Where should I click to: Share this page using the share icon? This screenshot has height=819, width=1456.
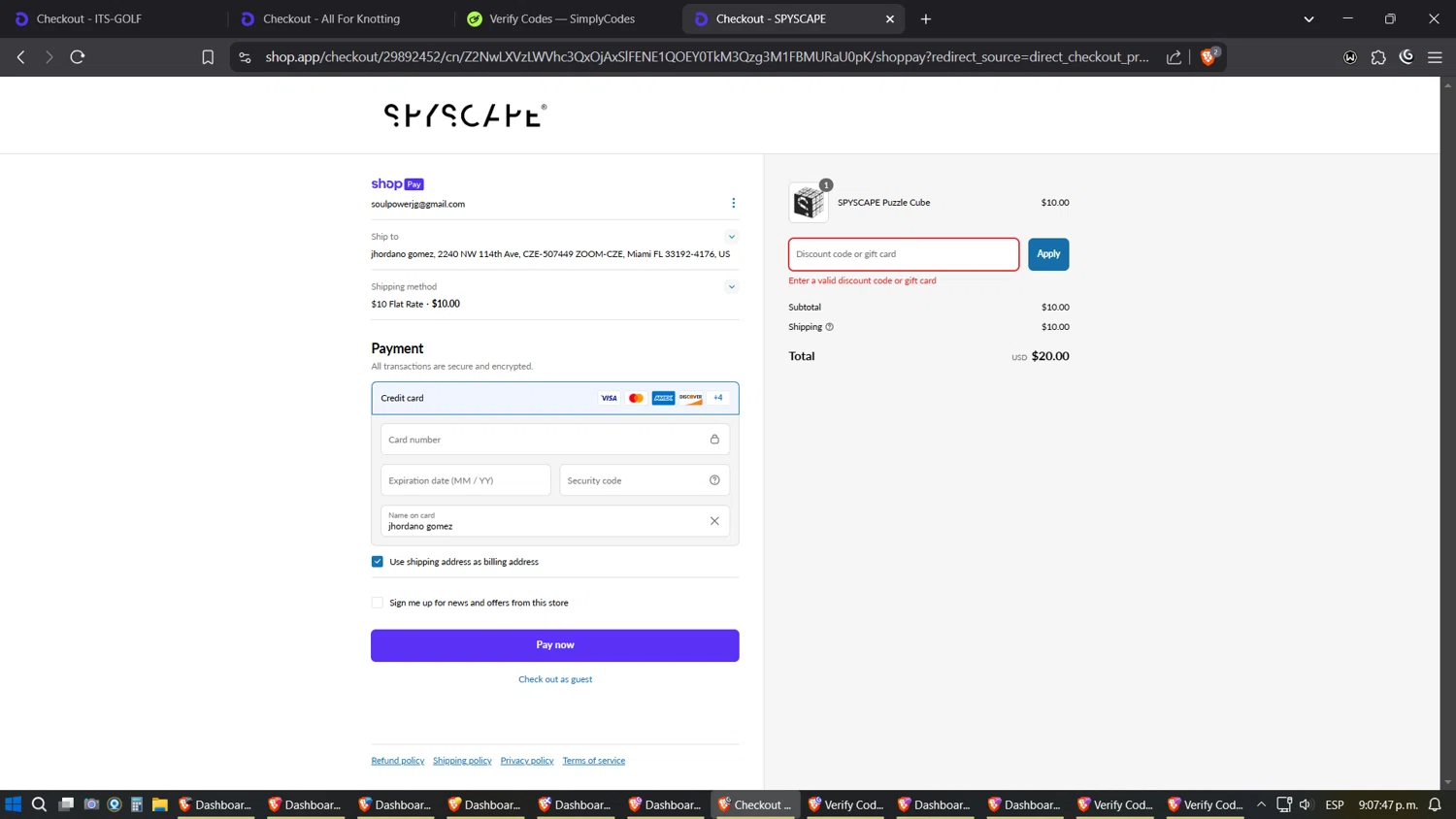pos(1174,57)
